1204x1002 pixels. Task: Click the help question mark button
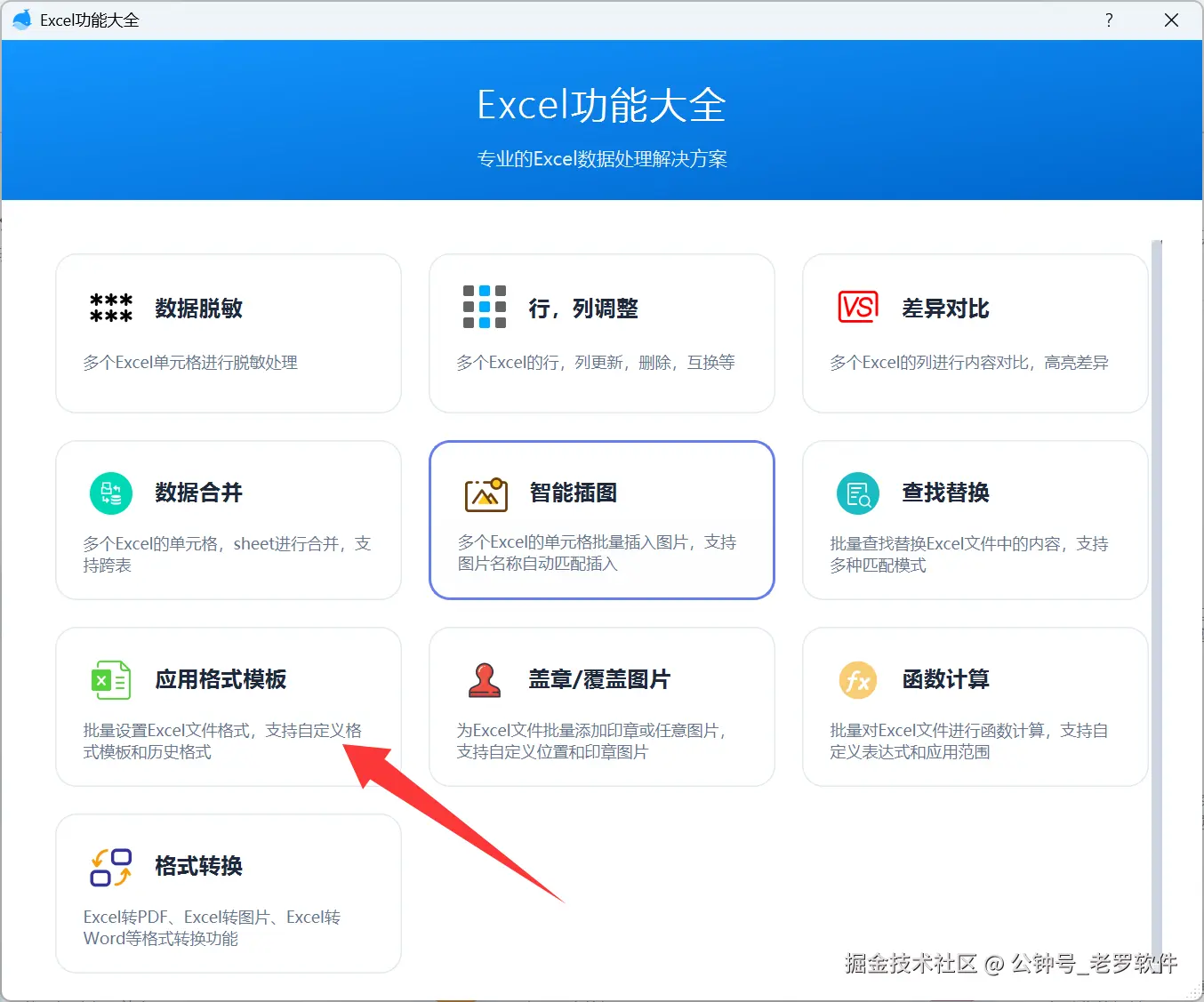tap(1109, 20)
